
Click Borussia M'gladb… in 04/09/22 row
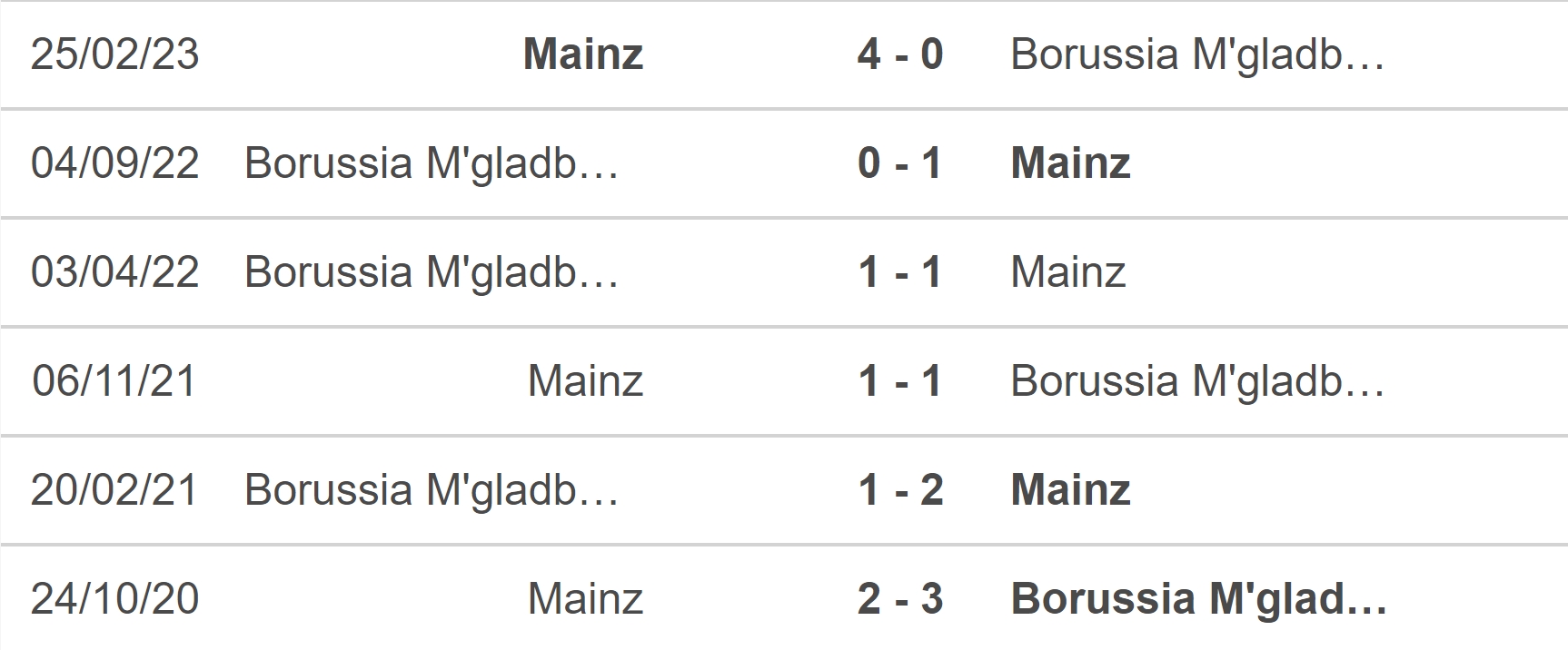click(432, 163)
